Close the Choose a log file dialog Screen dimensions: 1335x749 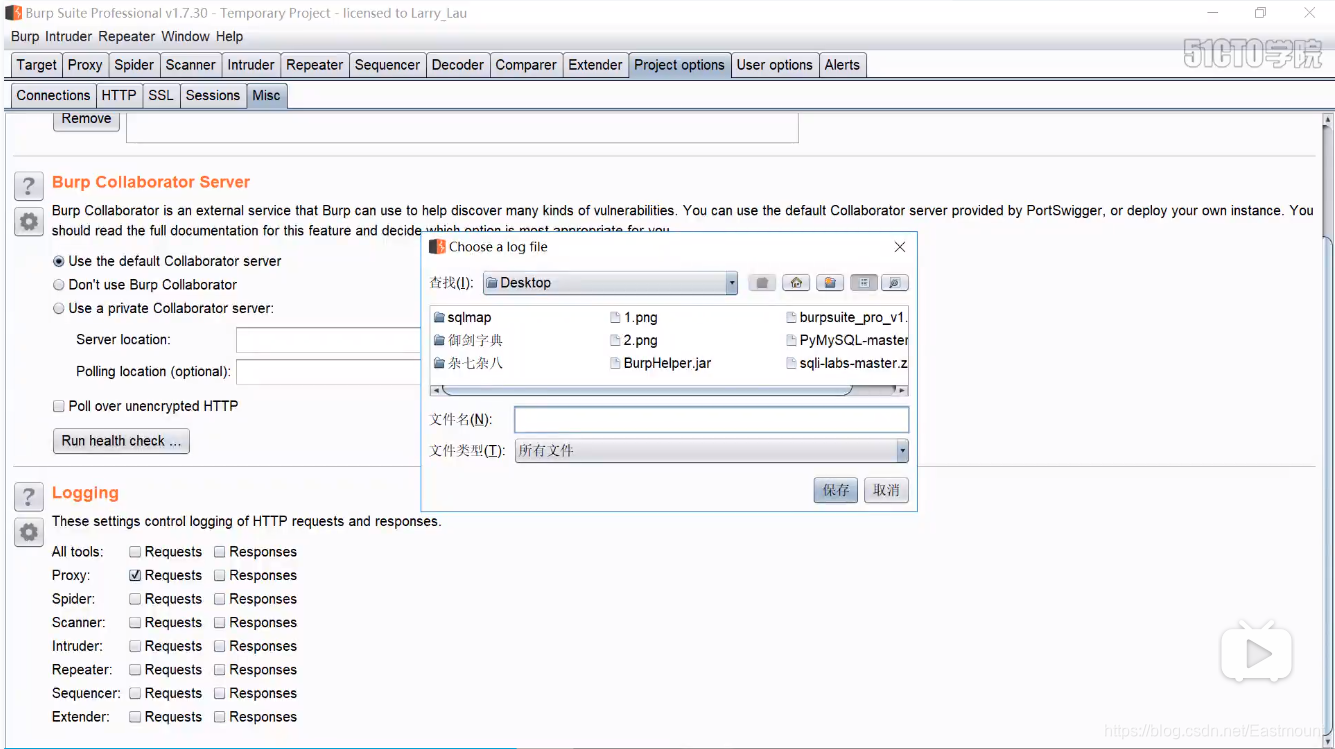pyautogui.click(x=900, y=247)
